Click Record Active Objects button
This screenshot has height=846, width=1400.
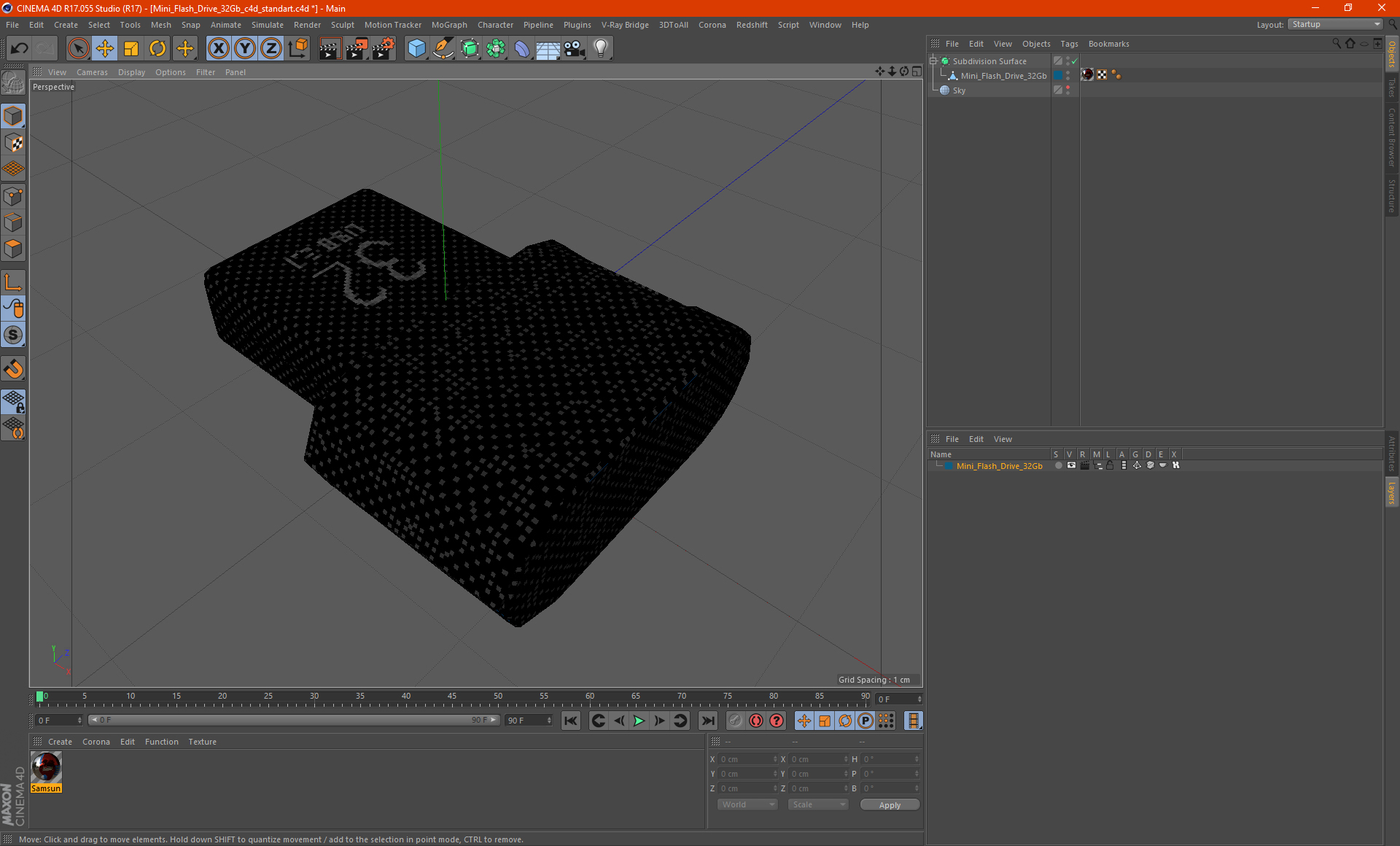point(735,721)
